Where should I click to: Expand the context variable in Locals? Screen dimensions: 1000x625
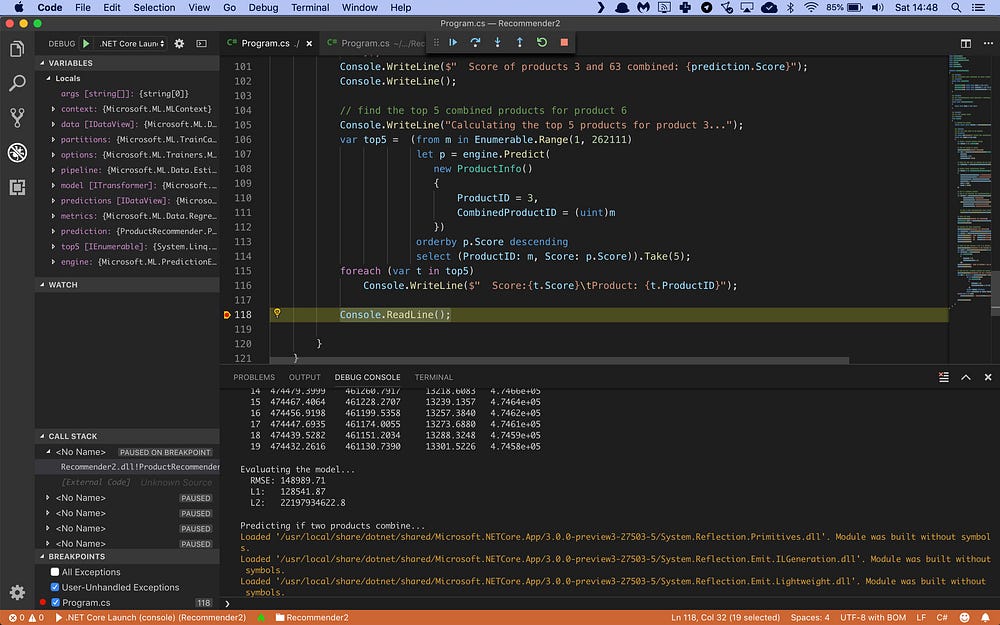pyautogui.click(x=53, y=109)
